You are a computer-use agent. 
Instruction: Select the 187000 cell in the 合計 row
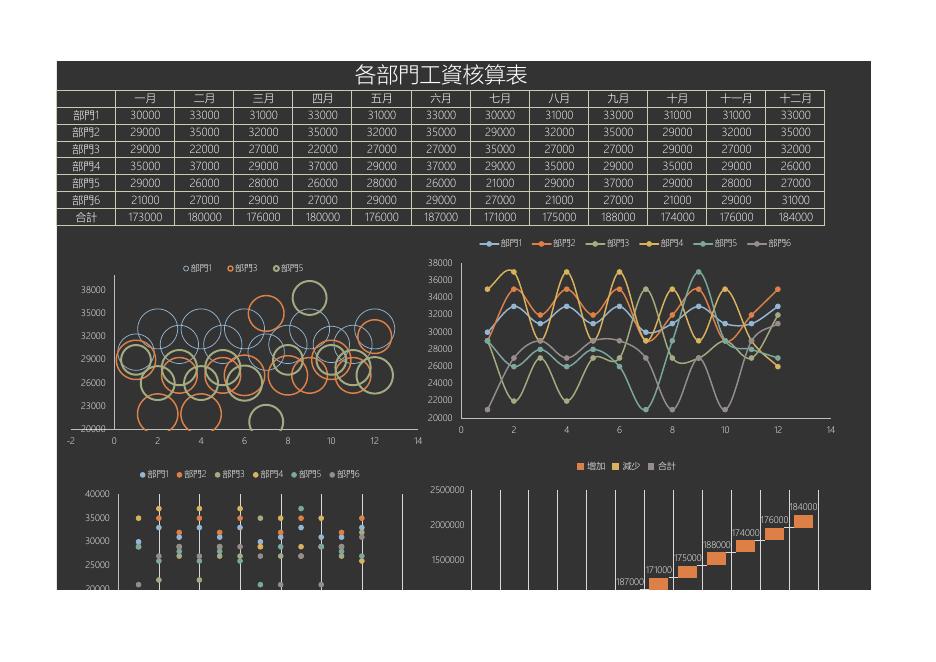click(x=441, y=217)
